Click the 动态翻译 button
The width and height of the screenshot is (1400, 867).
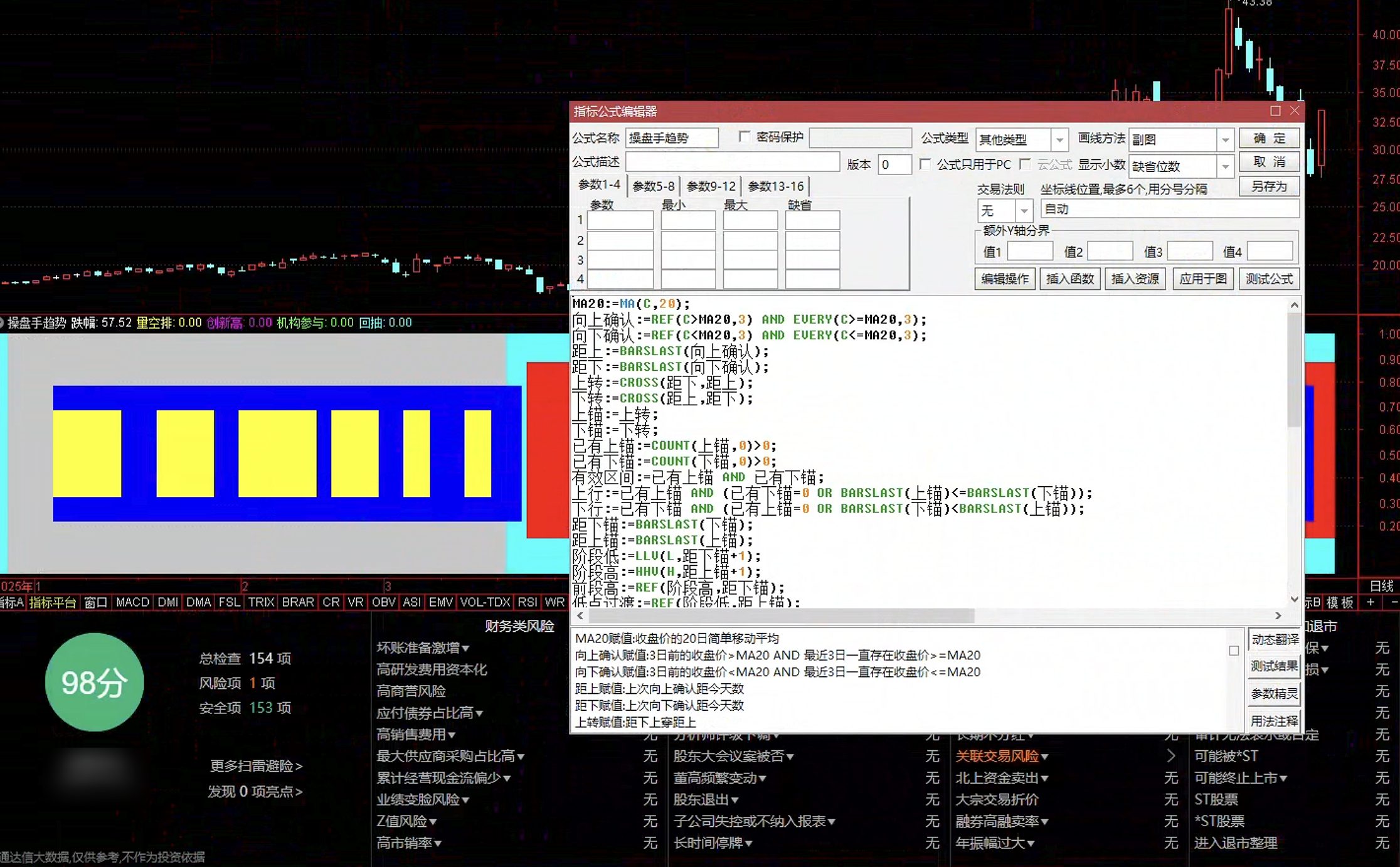(1275, 639)
